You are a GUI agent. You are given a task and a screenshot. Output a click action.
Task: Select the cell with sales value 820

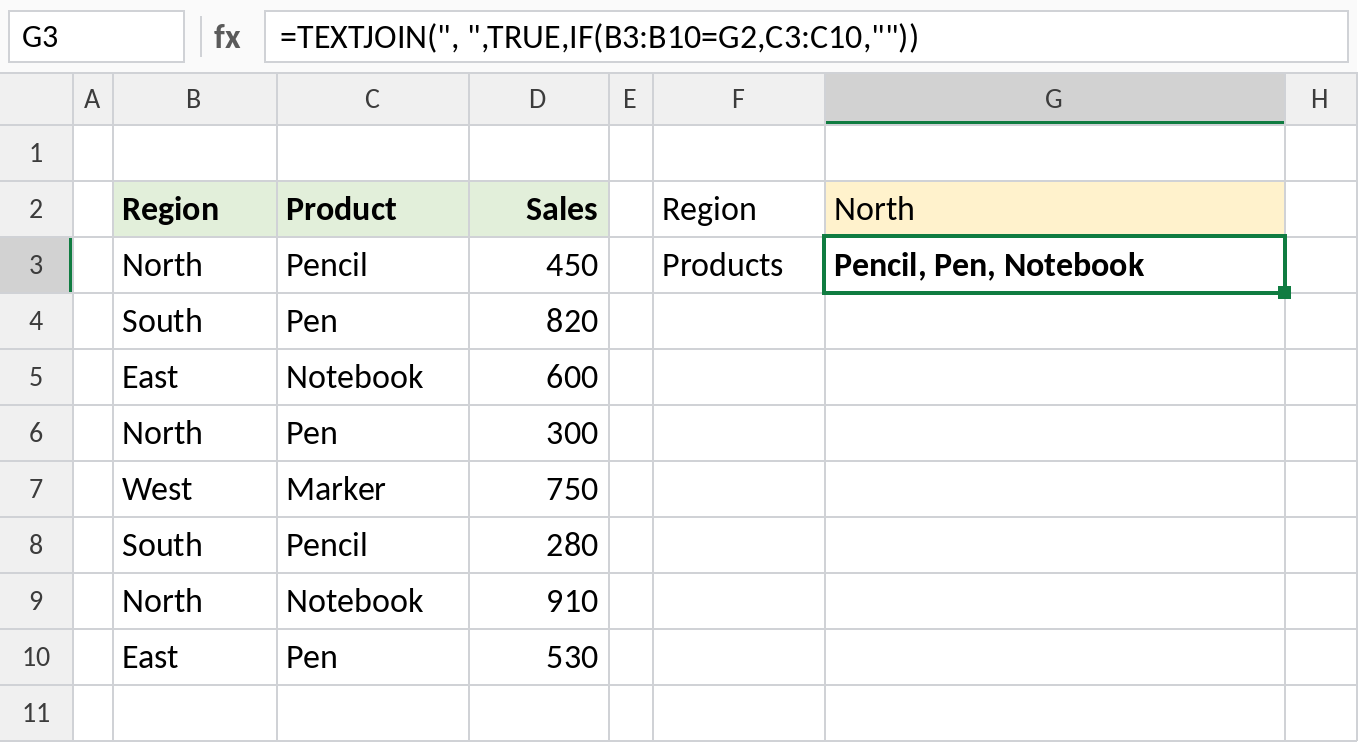click(x=539, y=321)
